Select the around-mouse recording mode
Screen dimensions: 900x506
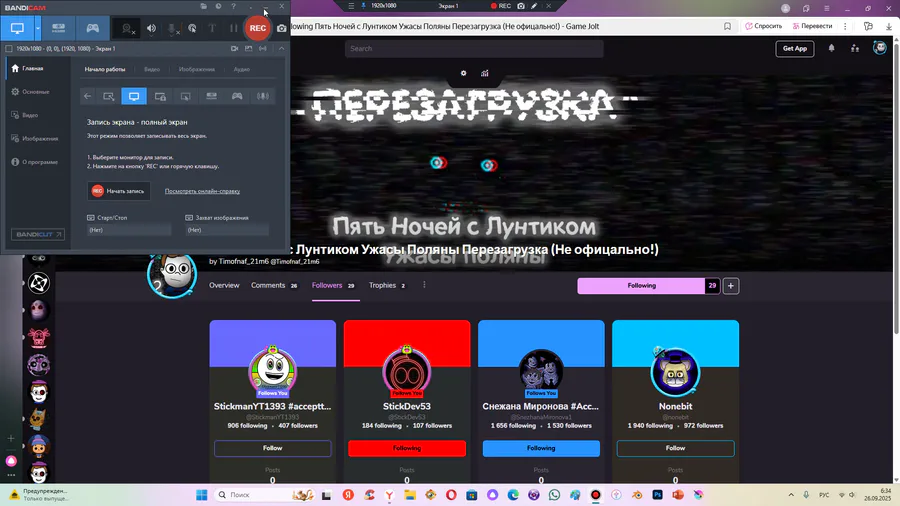(x=185, y=96)
